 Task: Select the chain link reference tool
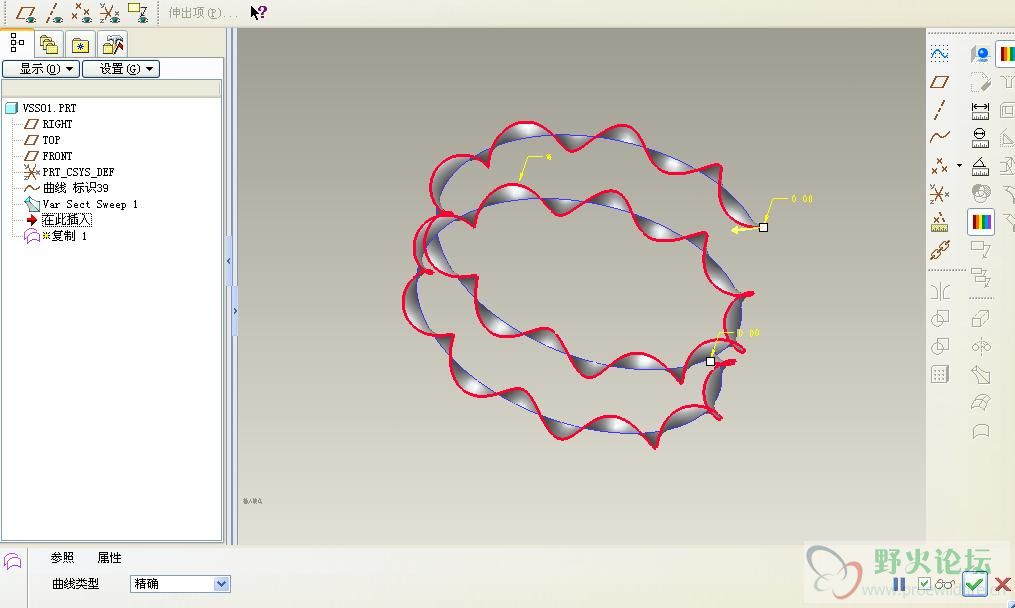[939, 249]
